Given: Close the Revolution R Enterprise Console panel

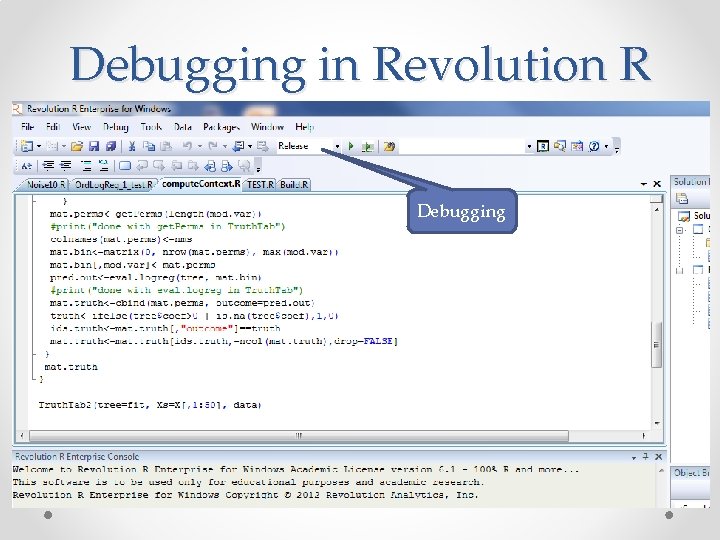Looking at the screenshot, I should coord(658,456).
